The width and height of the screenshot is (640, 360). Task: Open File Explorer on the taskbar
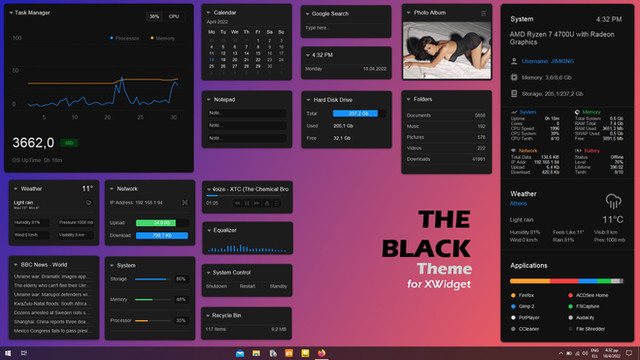256,353
